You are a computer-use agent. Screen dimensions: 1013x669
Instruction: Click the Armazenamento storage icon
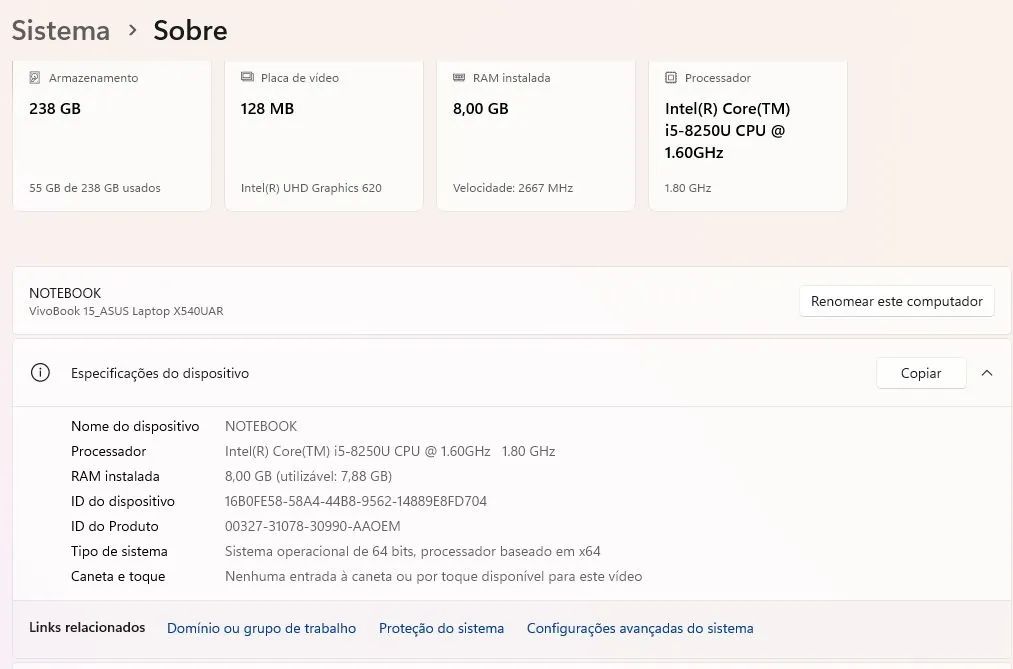point(35,77)
